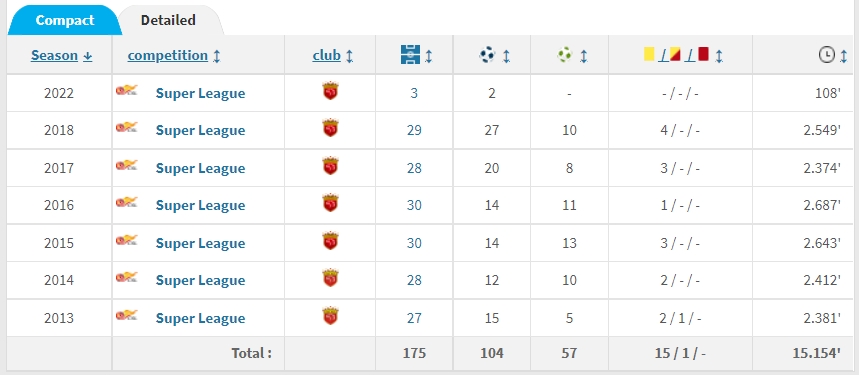This screenshot has width=859, height=375.
Task: Open Super League link for 2017
Action: click(x=200, y=168)
